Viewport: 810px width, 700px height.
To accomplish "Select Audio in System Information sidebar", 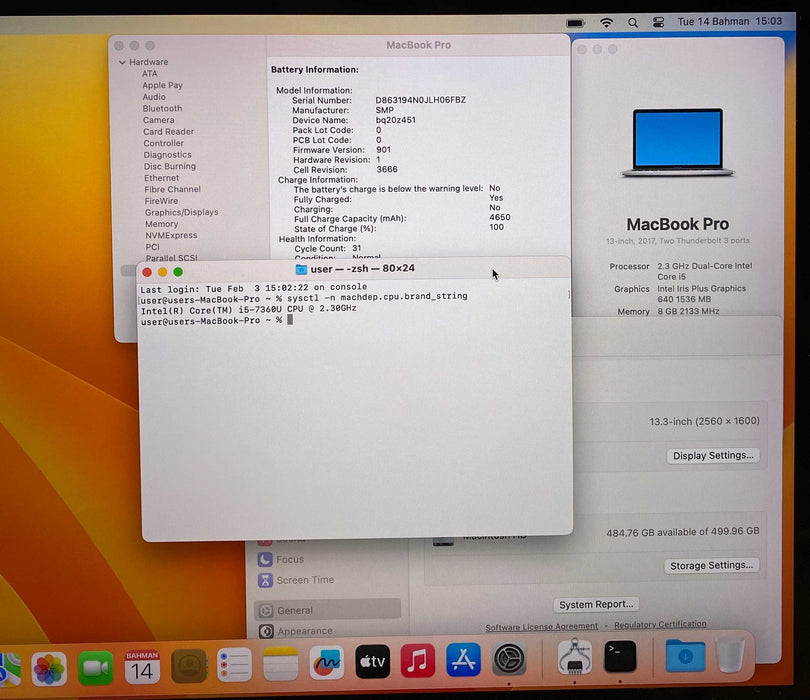I will coord(154,97).
